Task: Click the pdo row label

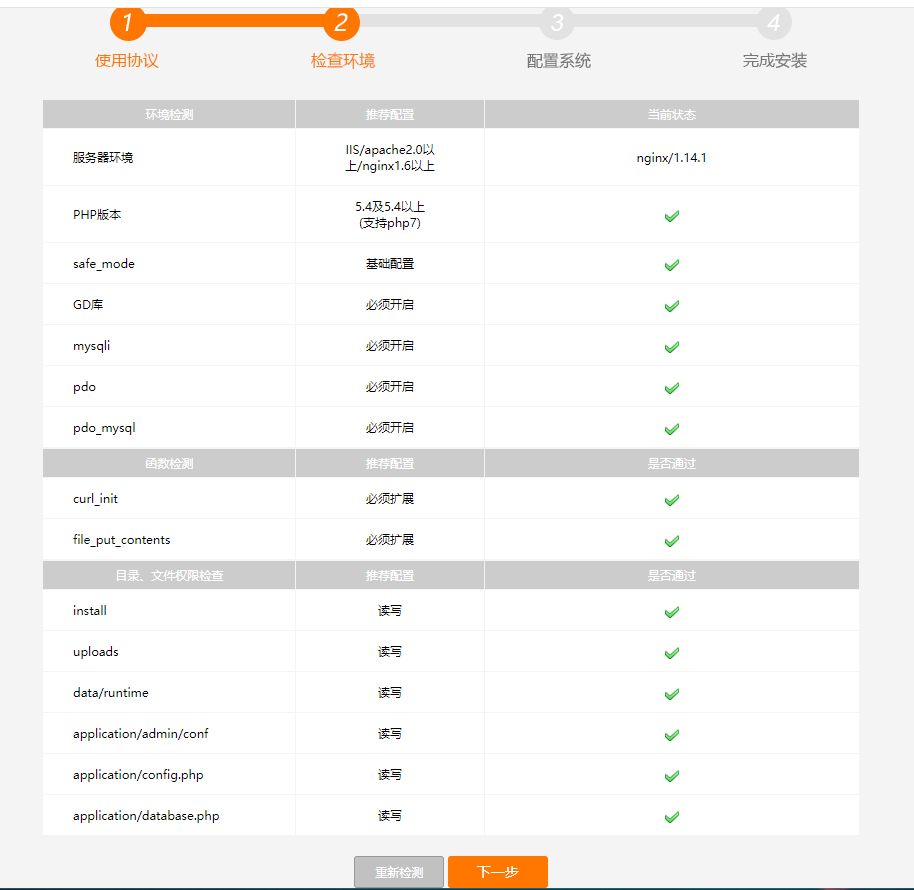Action: tap(85, 386)
